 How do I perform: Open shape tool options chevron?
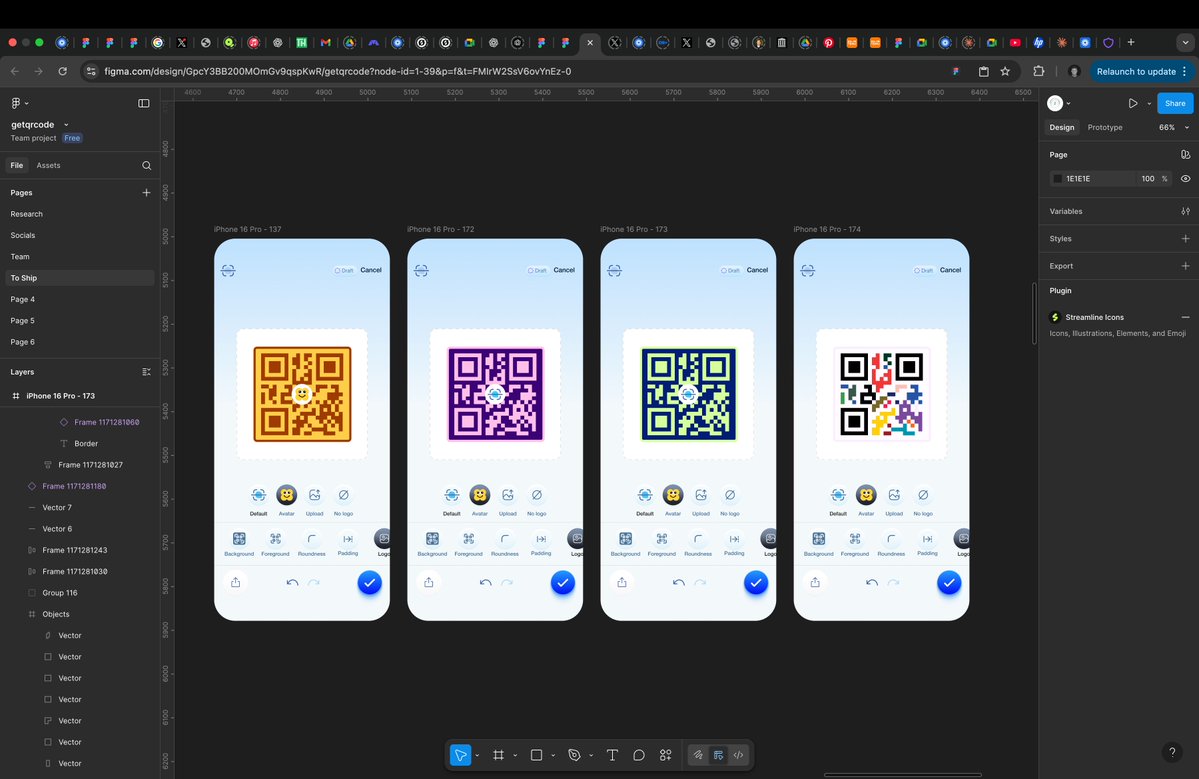(x=553, y=755)
